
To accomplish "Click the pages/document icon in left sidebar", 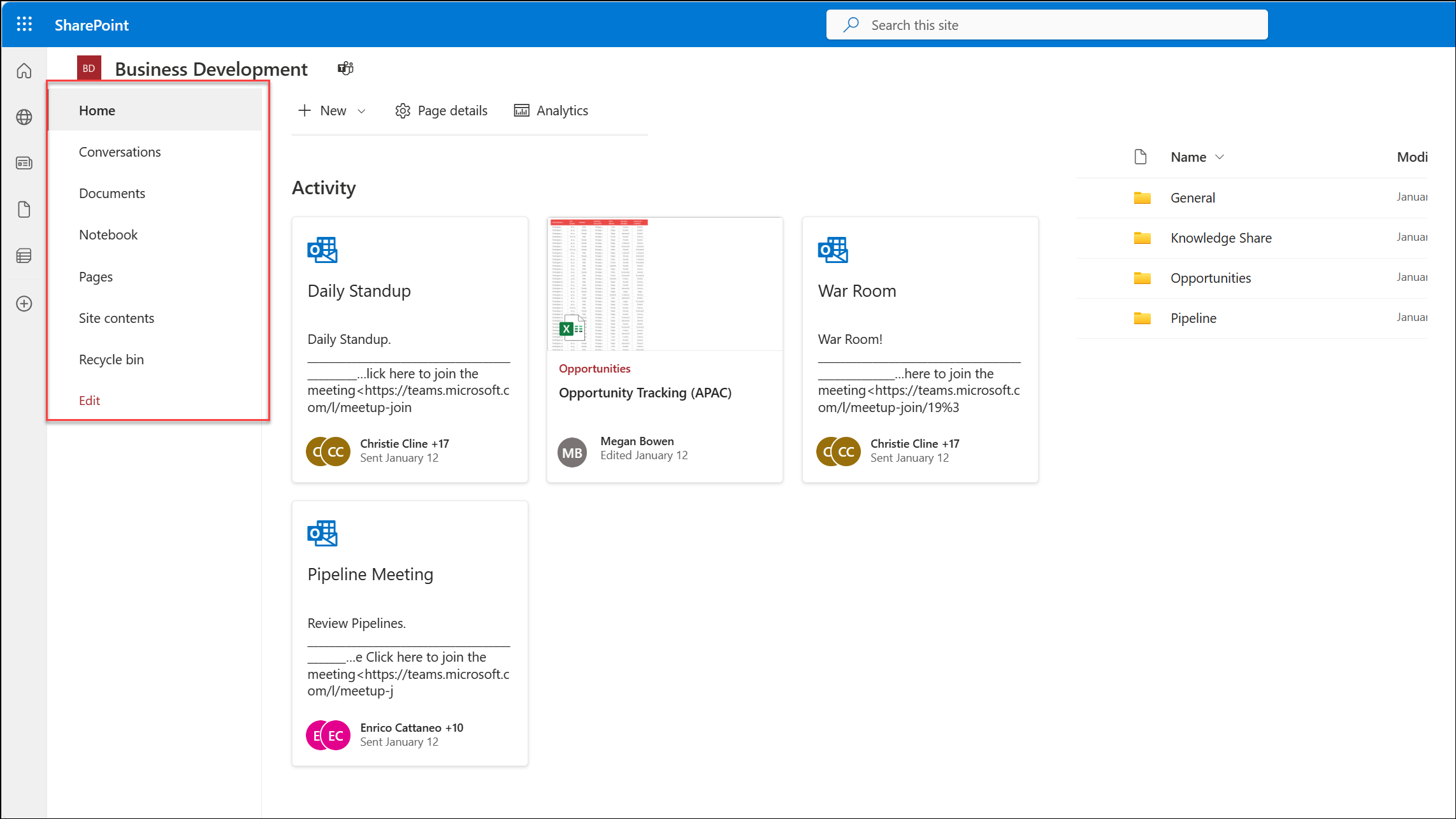I will [x=24, y=209].
